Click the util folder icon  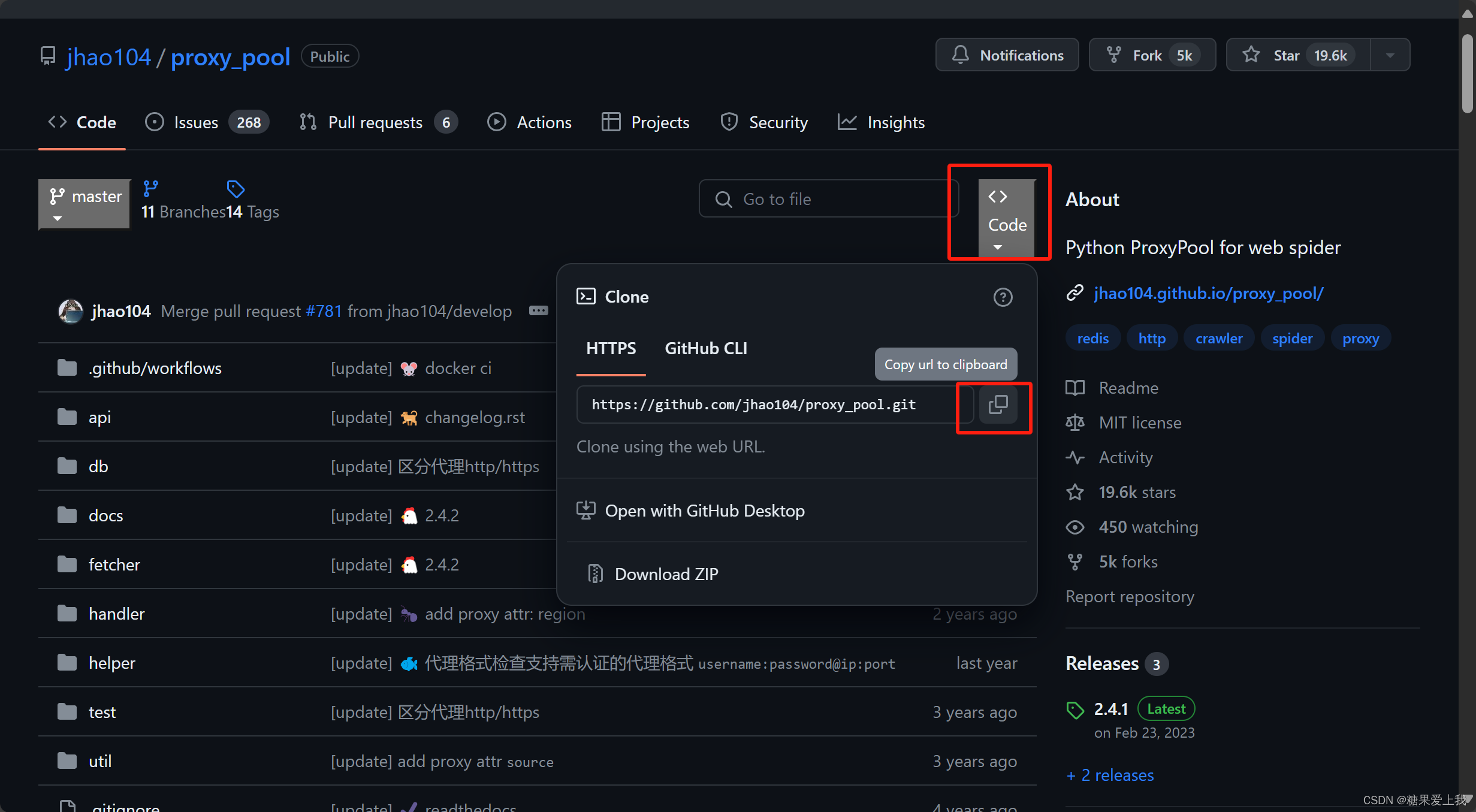(x=67, y=760)
